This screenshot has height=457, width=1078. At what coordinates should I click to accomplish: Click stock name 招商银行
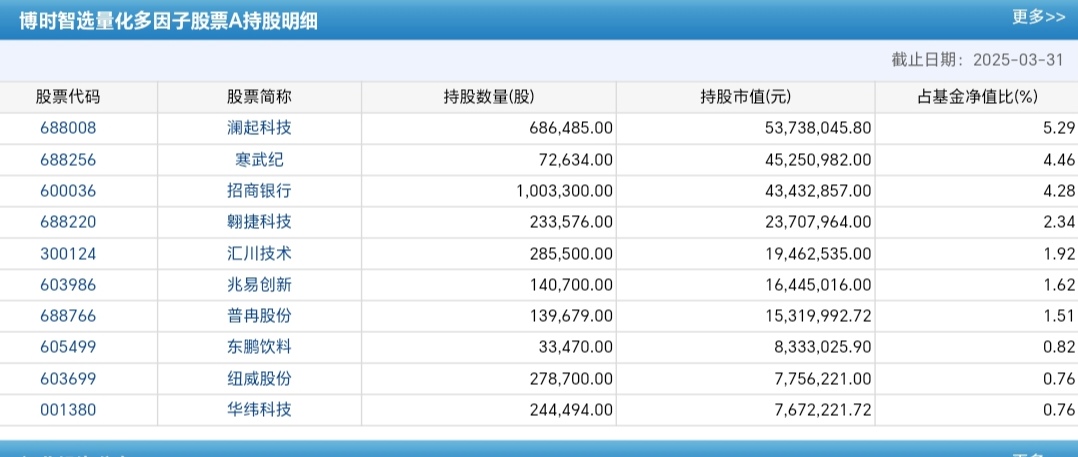259,190
